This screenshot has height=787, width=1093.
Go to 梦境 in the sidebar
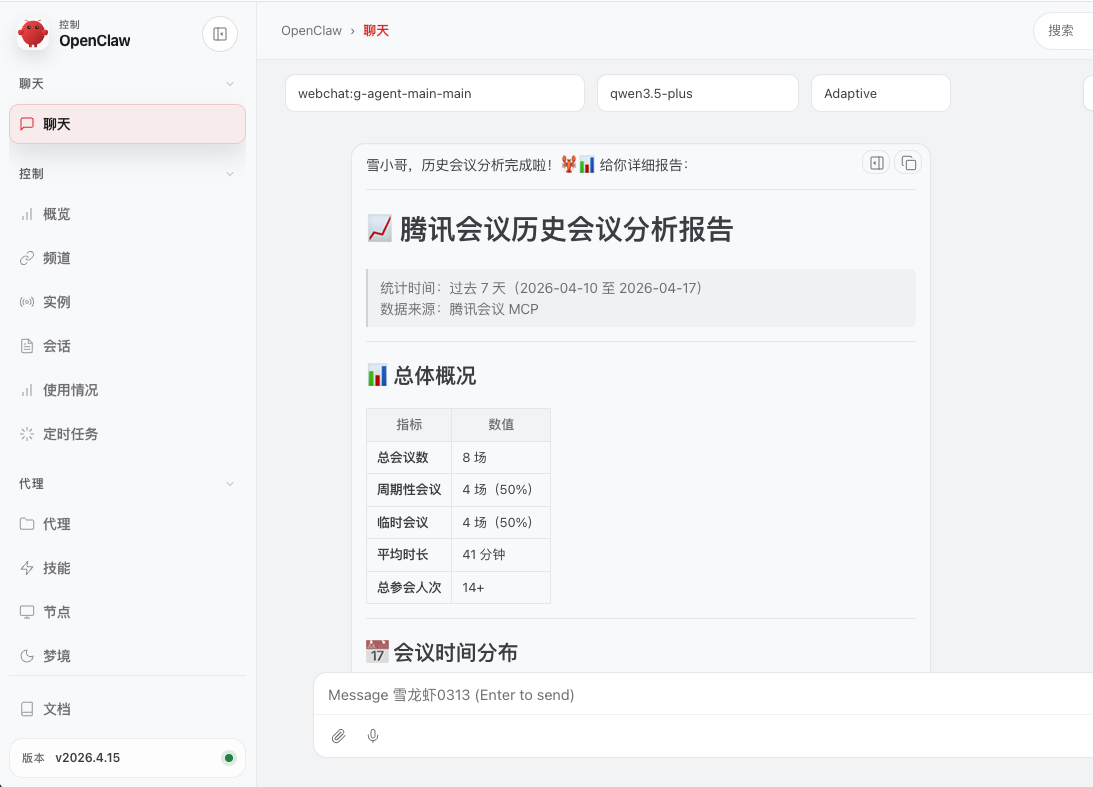pyautogui.click(x=56, y=656)
